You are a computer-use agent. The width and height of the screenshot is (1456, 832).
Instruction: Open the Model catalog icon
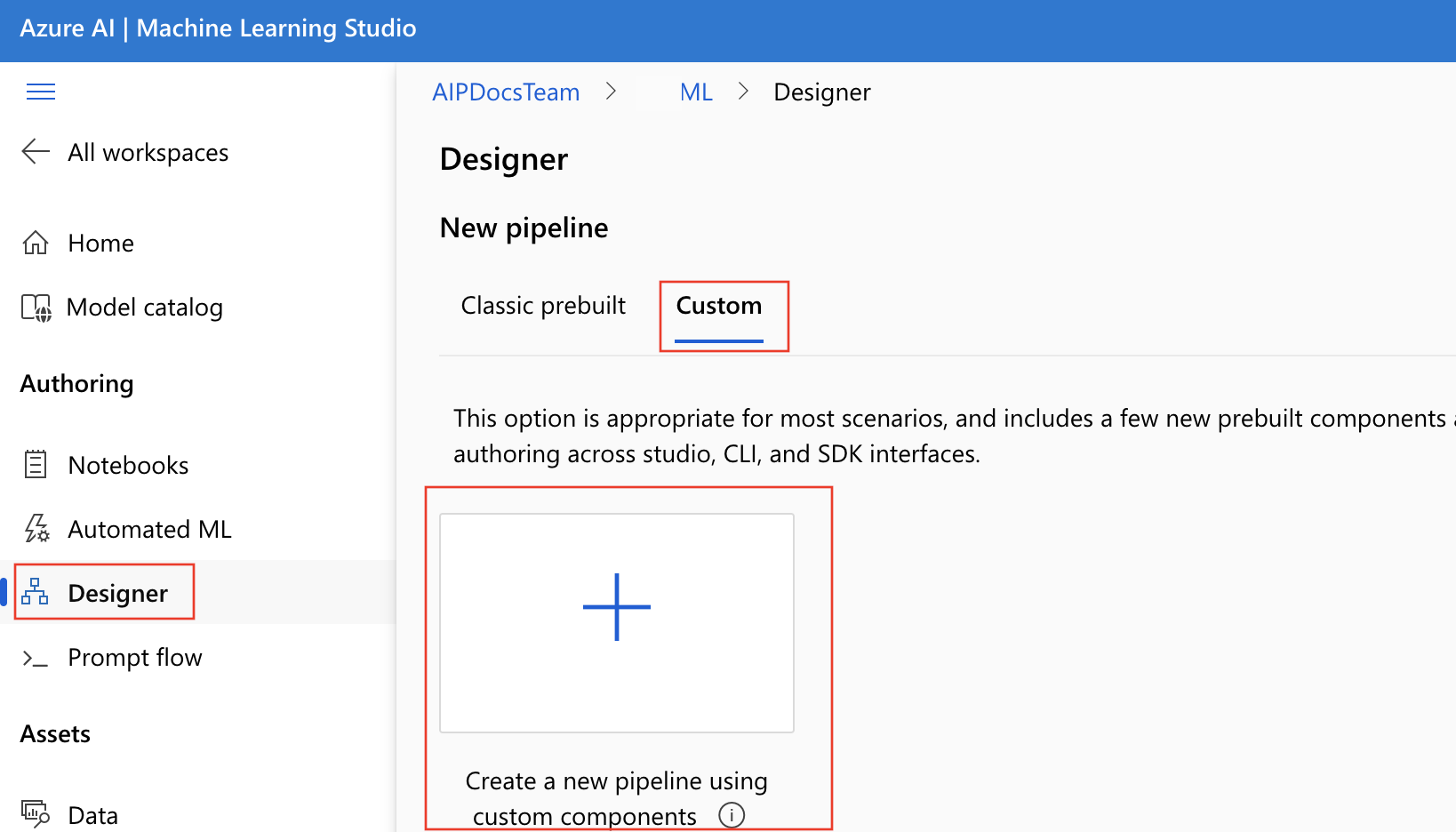(x=36, y=308)
